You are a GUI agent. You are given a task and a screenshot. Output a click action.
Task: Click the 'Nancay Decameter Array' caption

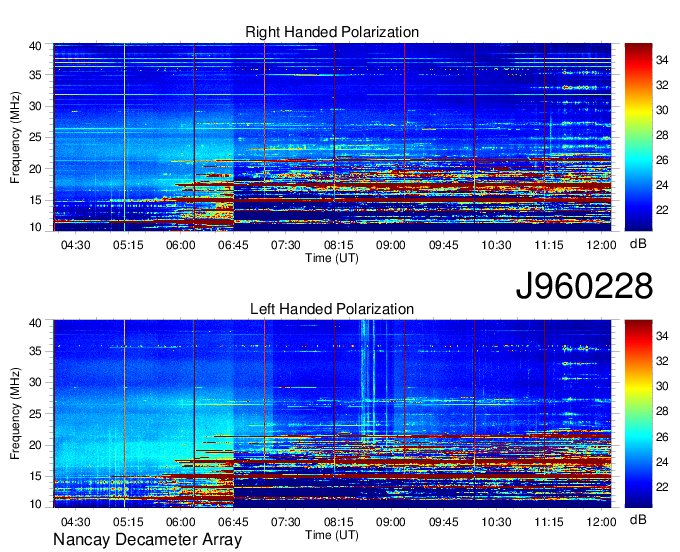point(147,539)
